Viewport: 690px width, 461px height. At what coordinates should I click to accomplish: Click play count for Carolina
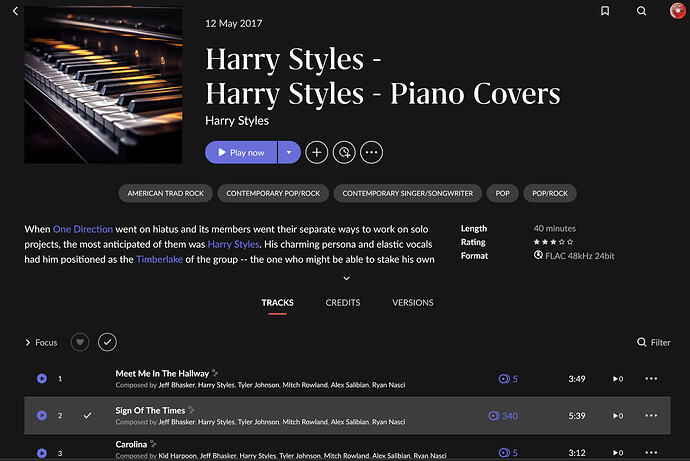tap(618, 453)
